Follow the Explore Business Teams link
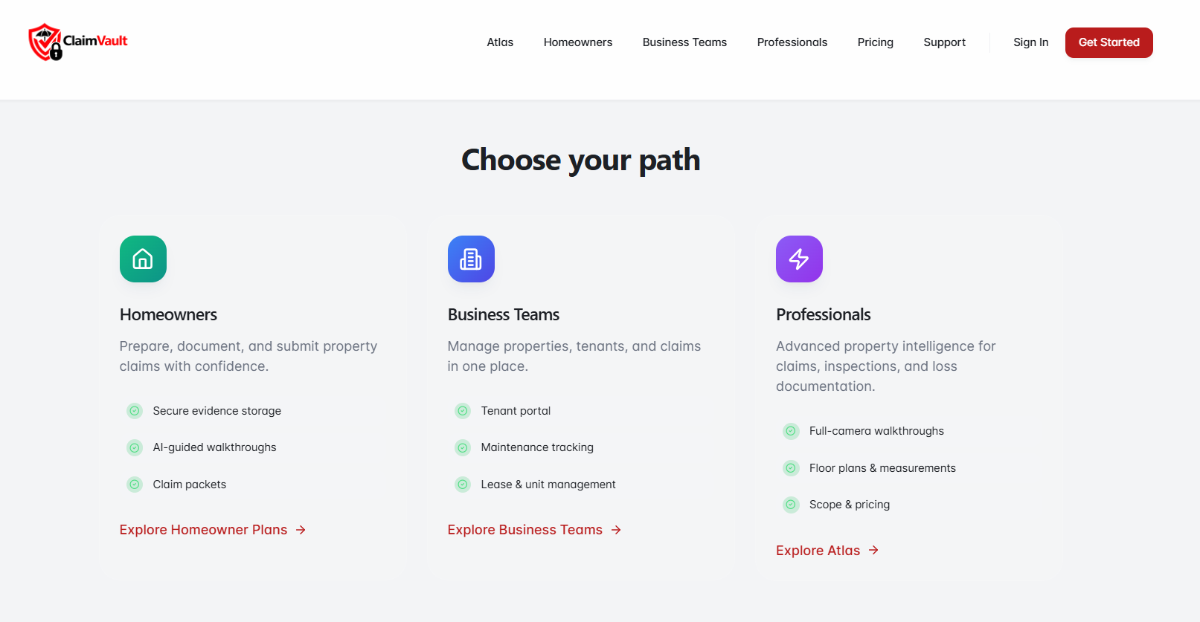 [x=534, y=530]
